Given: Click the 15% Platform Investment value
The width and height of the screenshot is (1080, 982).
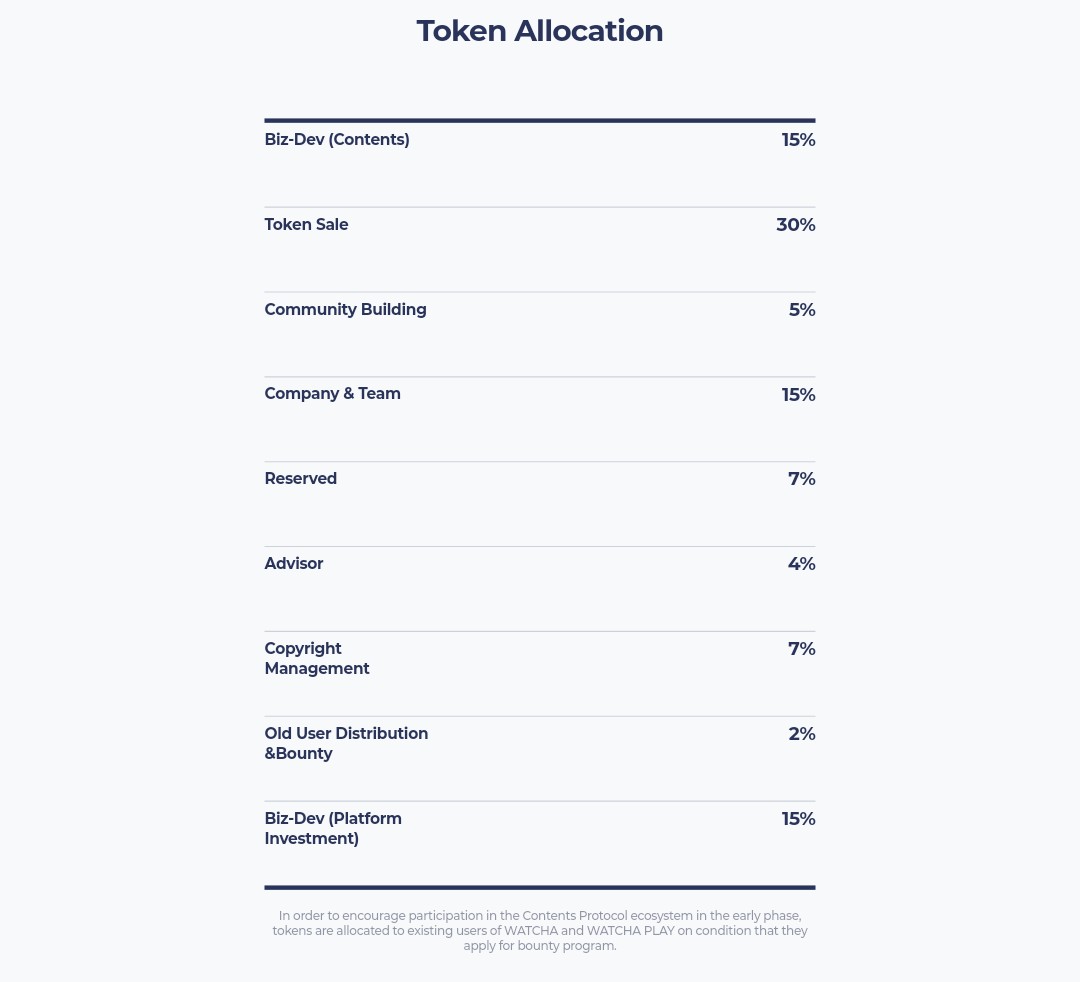Looking at the screenshot, I should (798, 819).
